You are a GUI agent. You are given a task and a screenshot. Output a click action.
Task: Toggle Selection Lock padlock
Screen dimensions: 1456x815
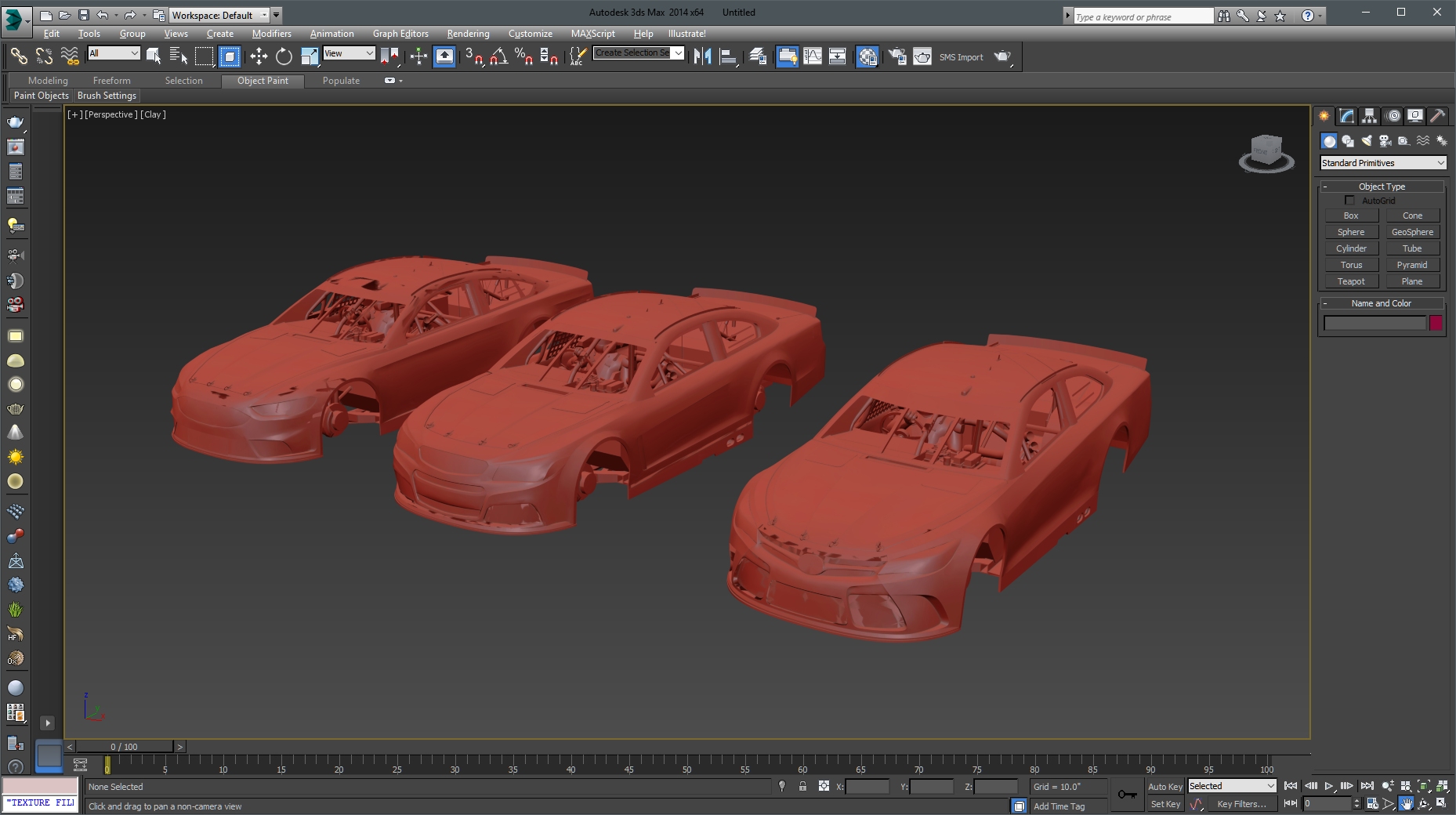point(802,786)
